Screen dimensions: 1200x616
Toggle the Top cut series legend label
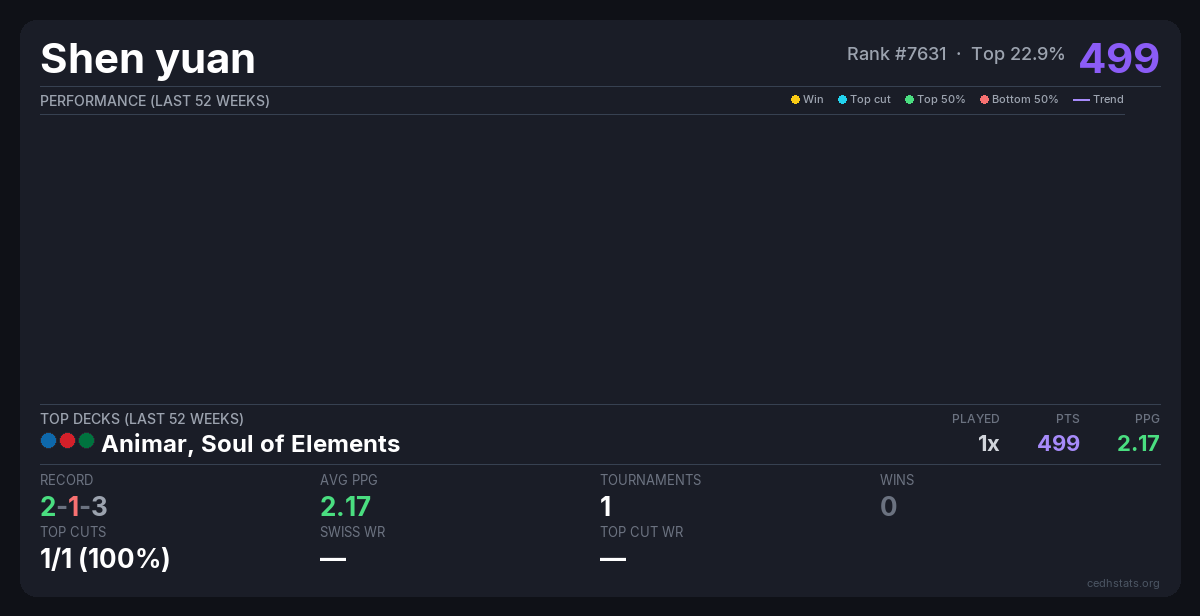point(870,100)
